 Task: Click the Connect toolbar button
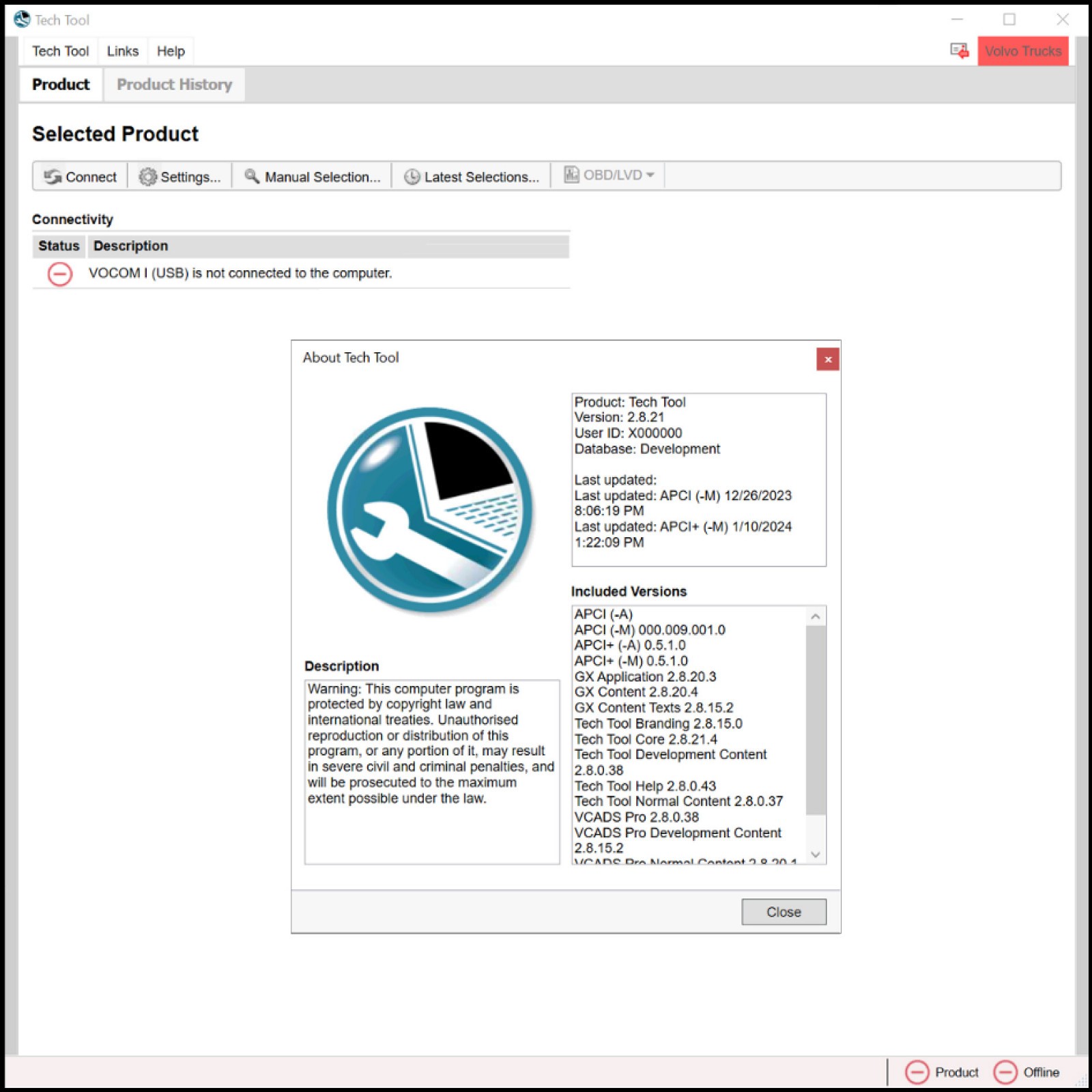click(x=81, y=177)
